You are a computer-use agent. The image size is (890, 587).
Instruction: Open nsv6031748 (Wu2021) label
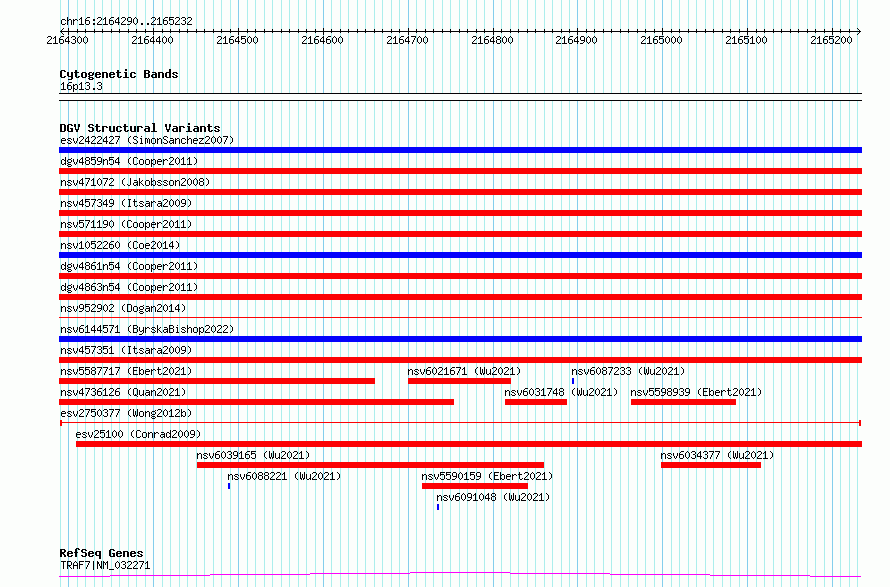[x=561, y=392]
